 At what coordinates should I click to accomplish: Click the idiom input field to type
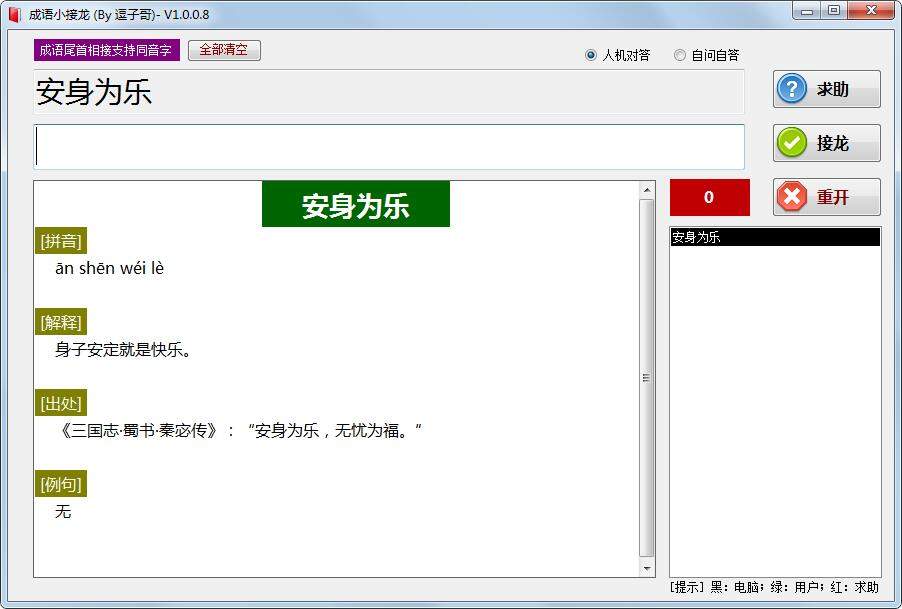388,146
